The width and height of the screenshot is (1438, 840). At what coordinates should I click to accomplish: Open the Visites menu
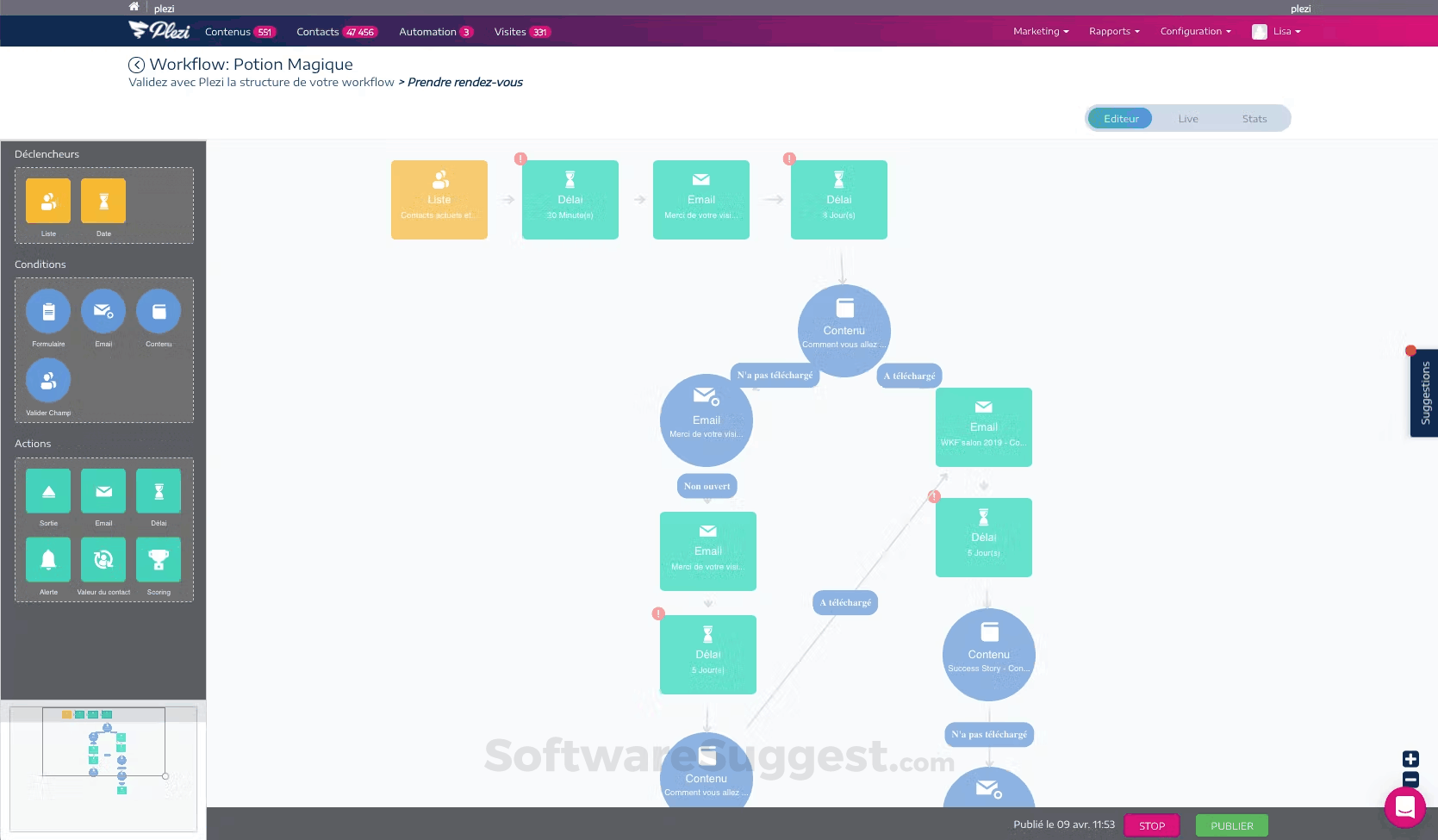click(522, 32)
